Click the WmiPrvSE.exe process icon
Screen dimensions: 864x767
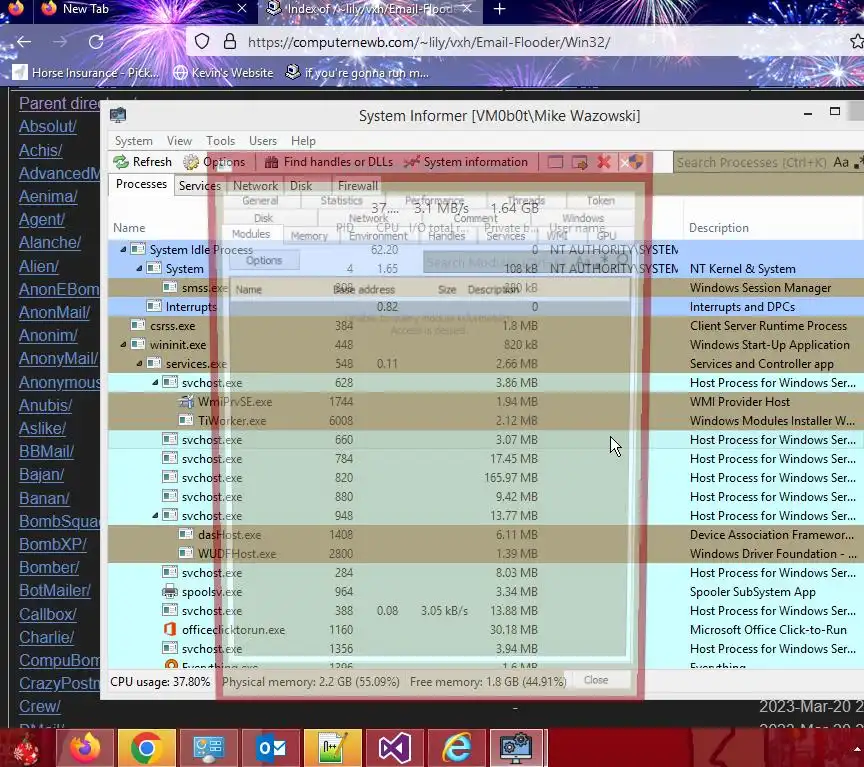tap(186, 402)
